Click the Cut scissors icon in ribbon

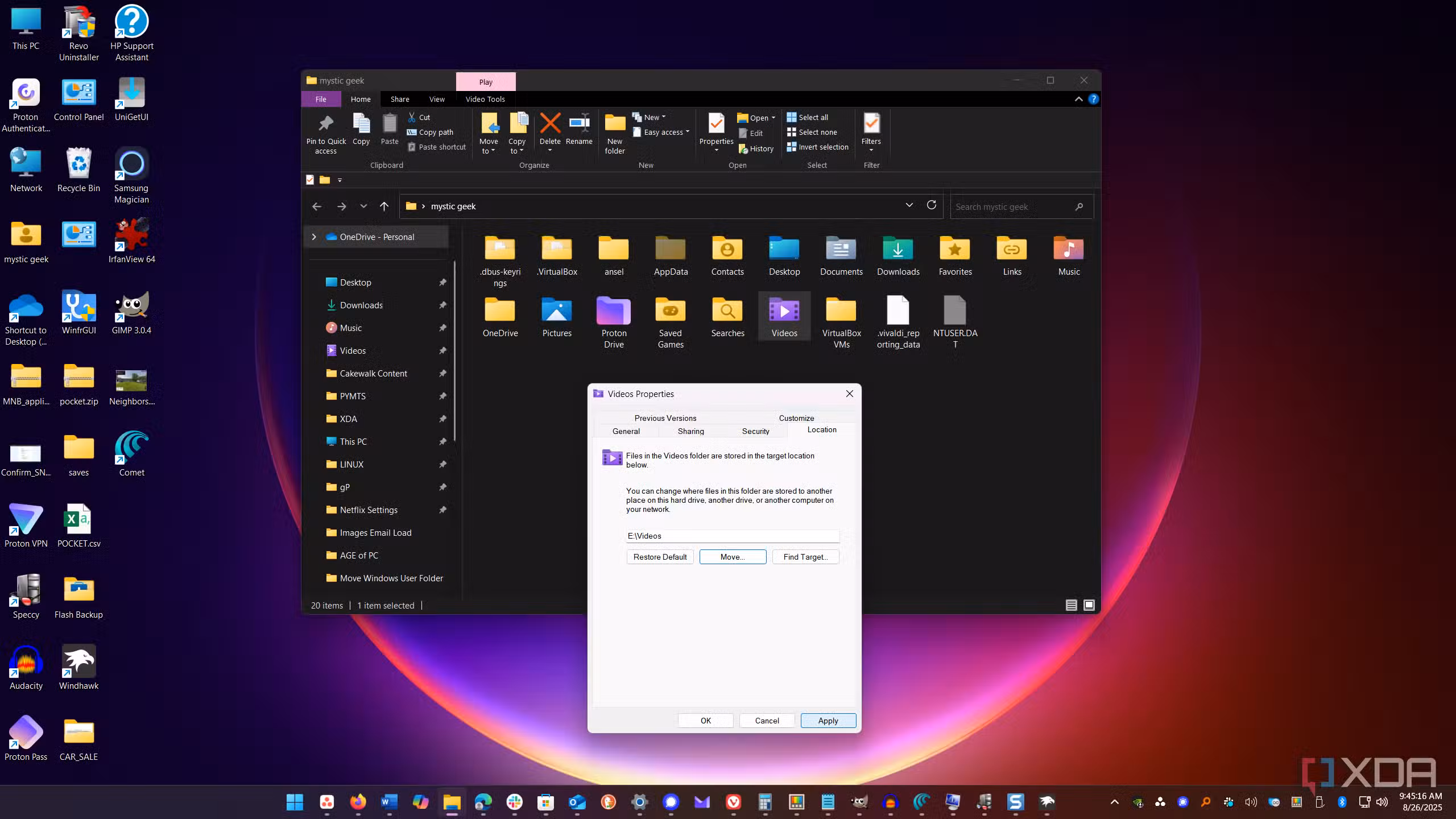click(412, 117)
